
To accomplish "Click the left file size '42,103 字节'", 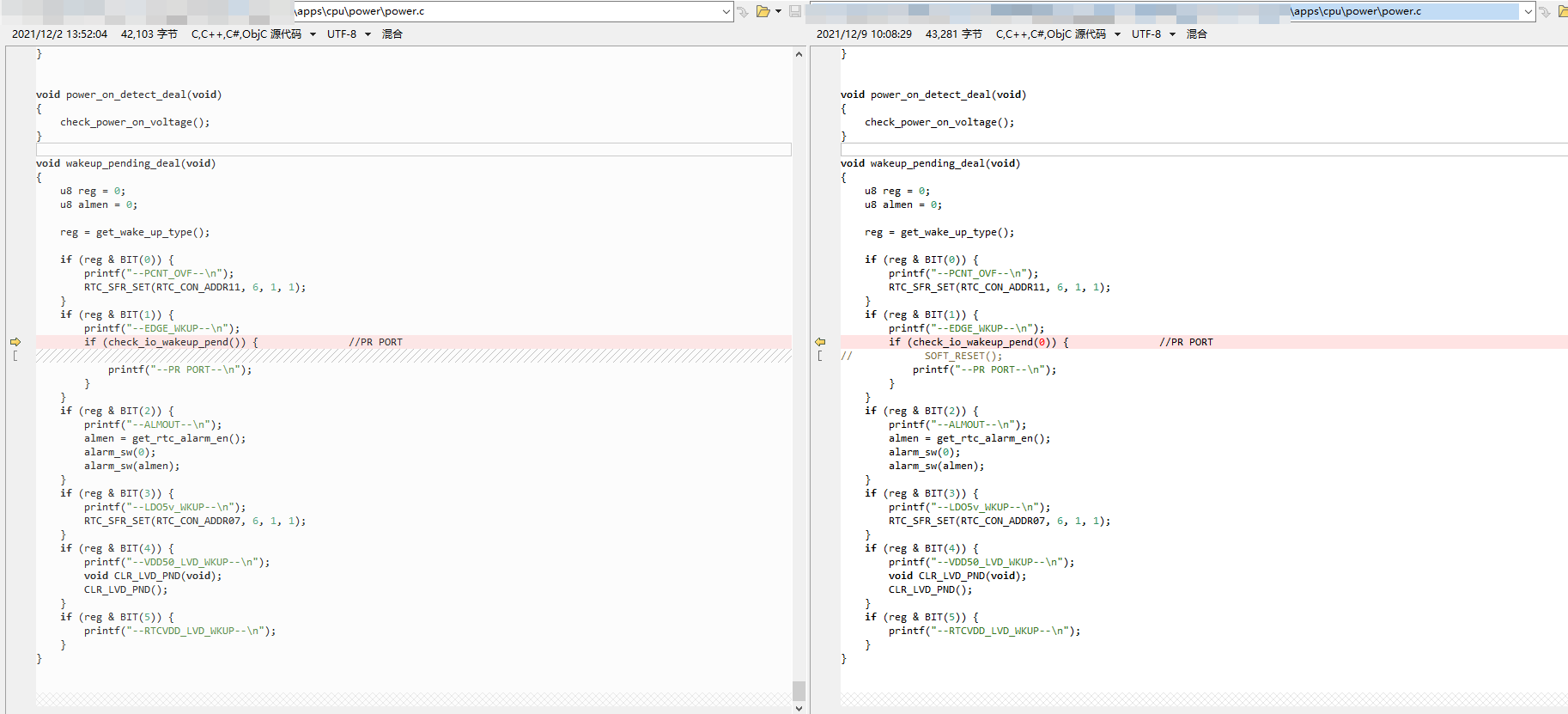I will [149, 34].
